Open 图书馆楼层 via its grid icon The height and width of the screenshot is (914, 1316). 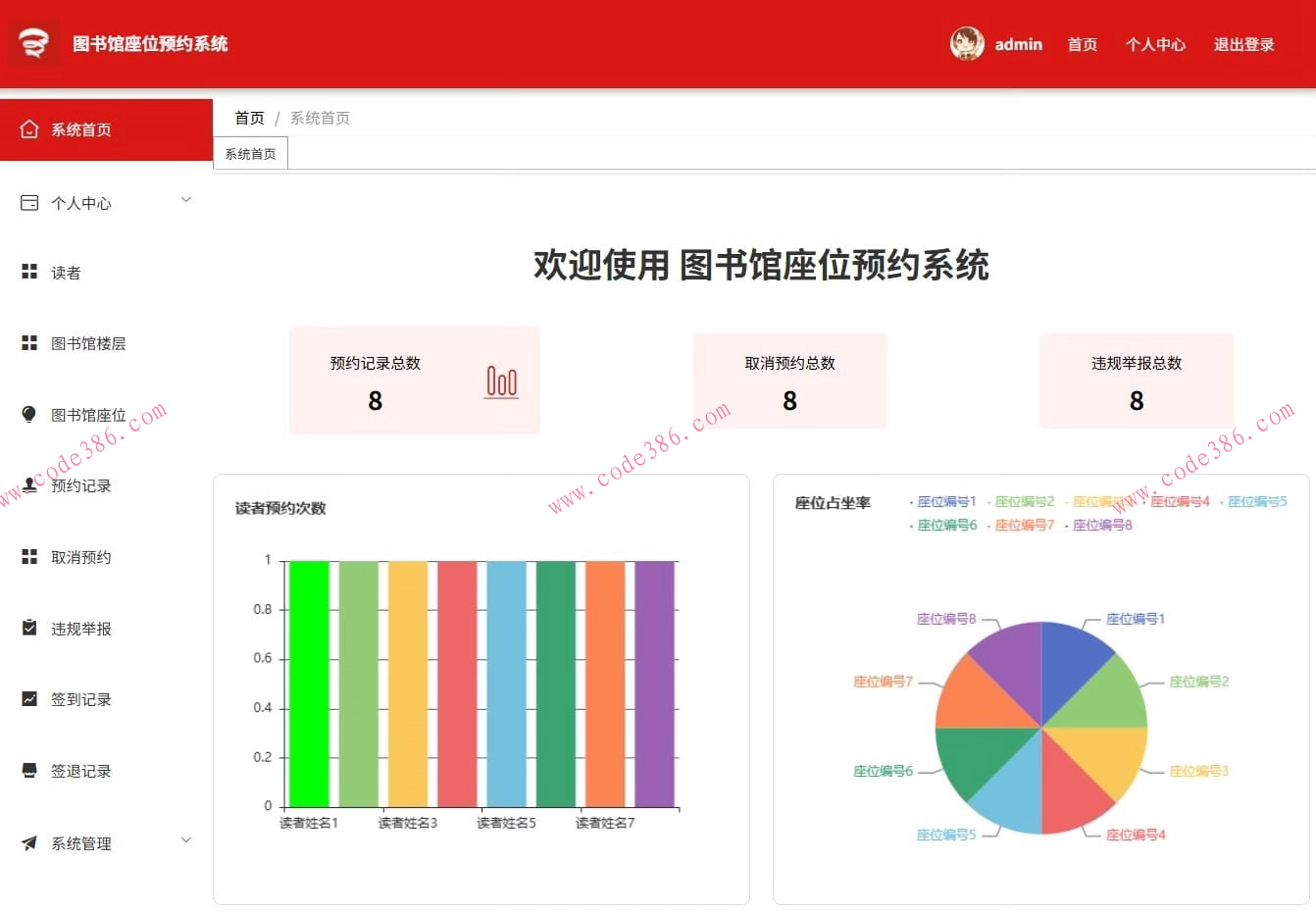coord(29,343)
